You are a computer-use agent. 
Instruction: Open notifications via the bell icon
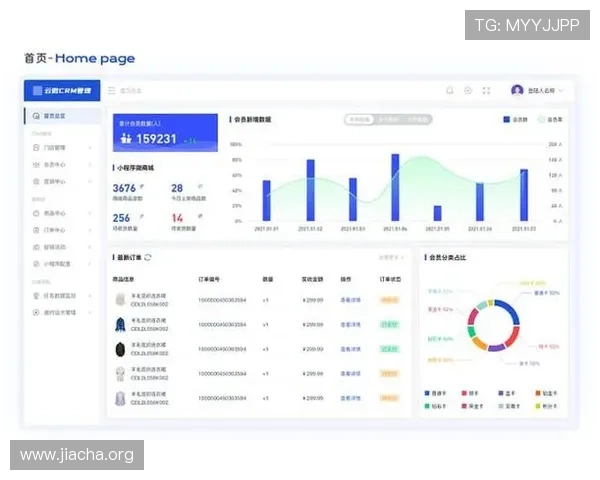[450, 90]
